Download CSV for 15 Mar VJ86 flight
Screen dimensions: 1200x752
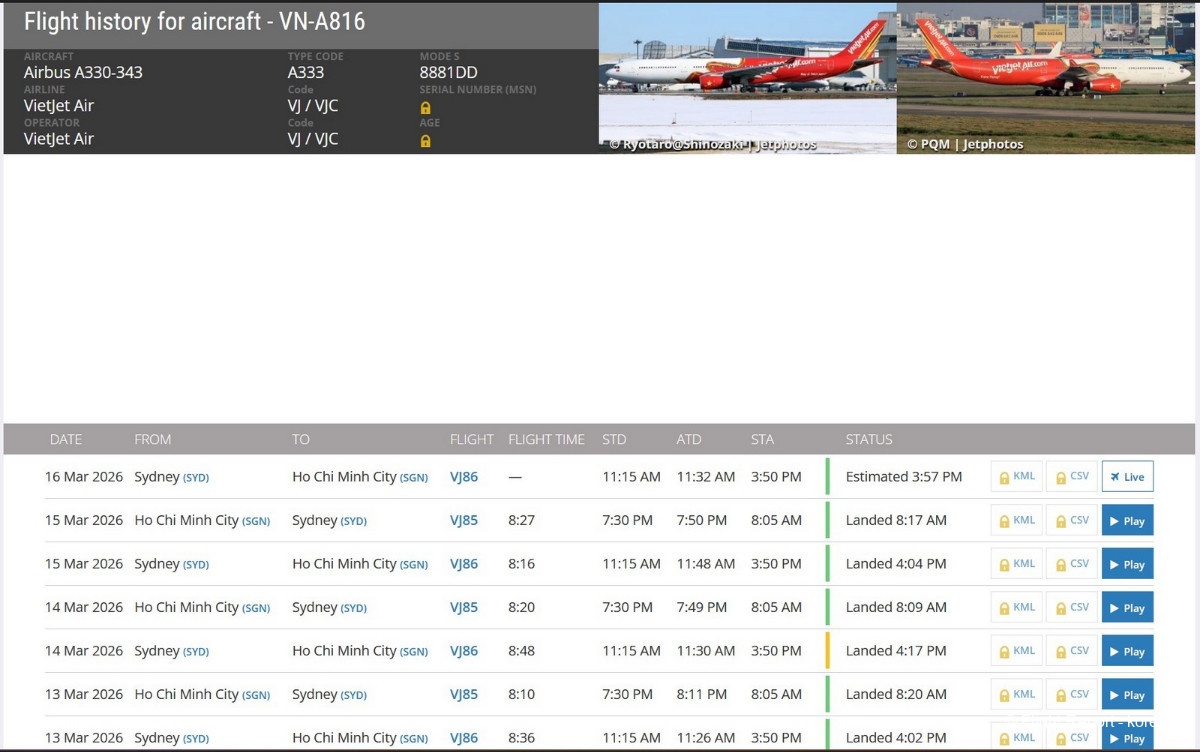(1072, 564)
